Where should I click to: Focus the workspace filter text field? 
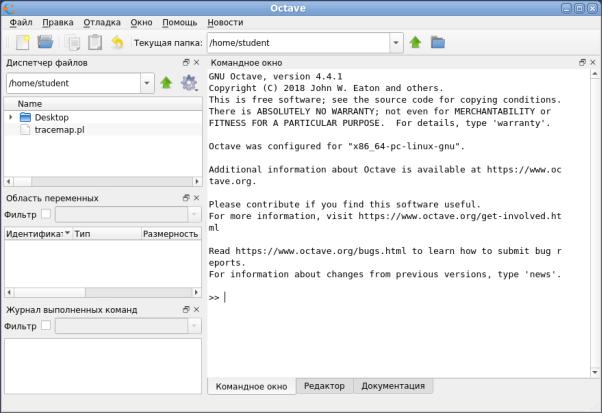point(121,214)
